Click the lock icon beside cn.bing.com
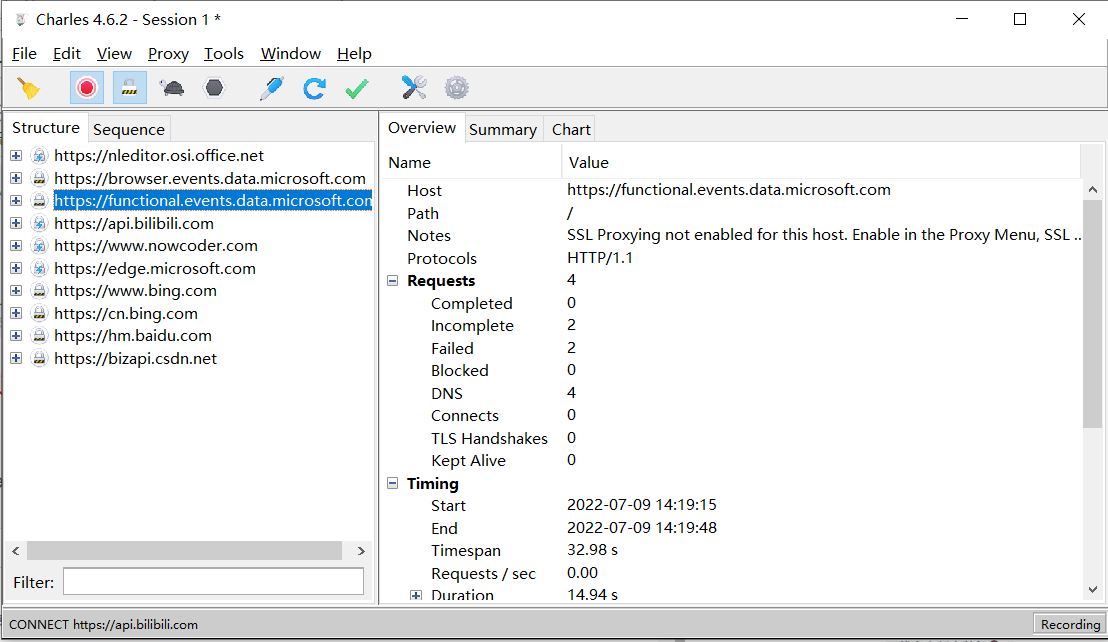The height and width of the screenshot is (642, 1108). coord(40,313)
